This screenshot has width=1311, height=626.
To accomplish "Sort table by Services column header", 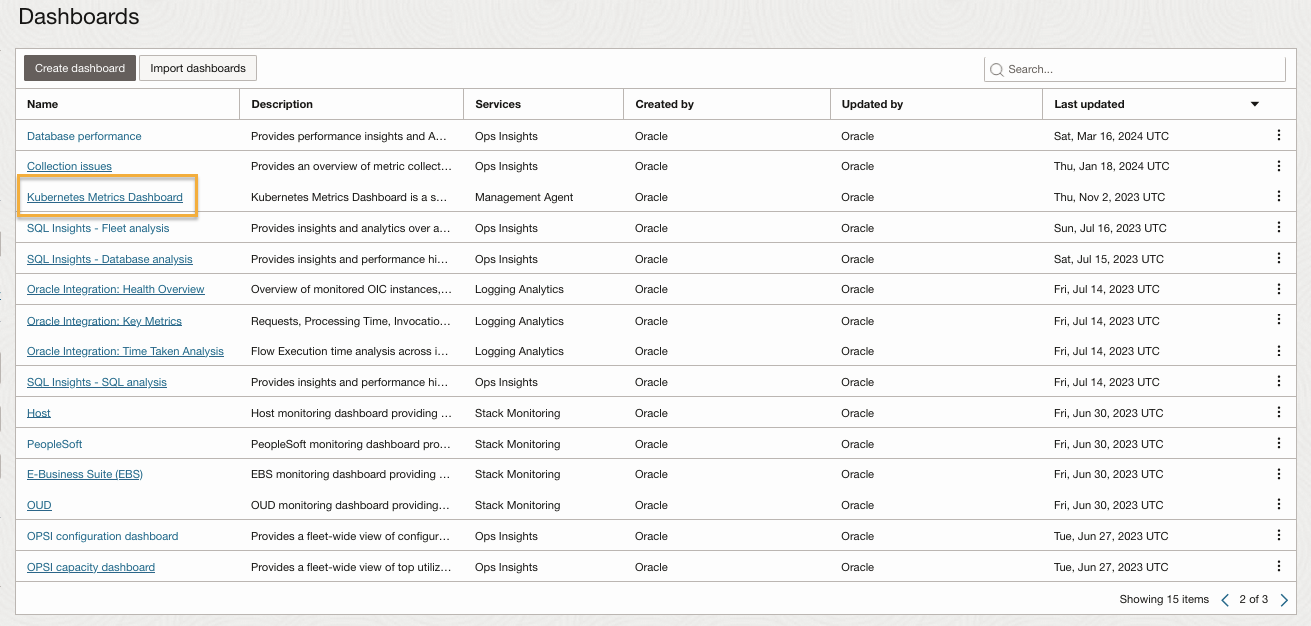I will [498, 104].
